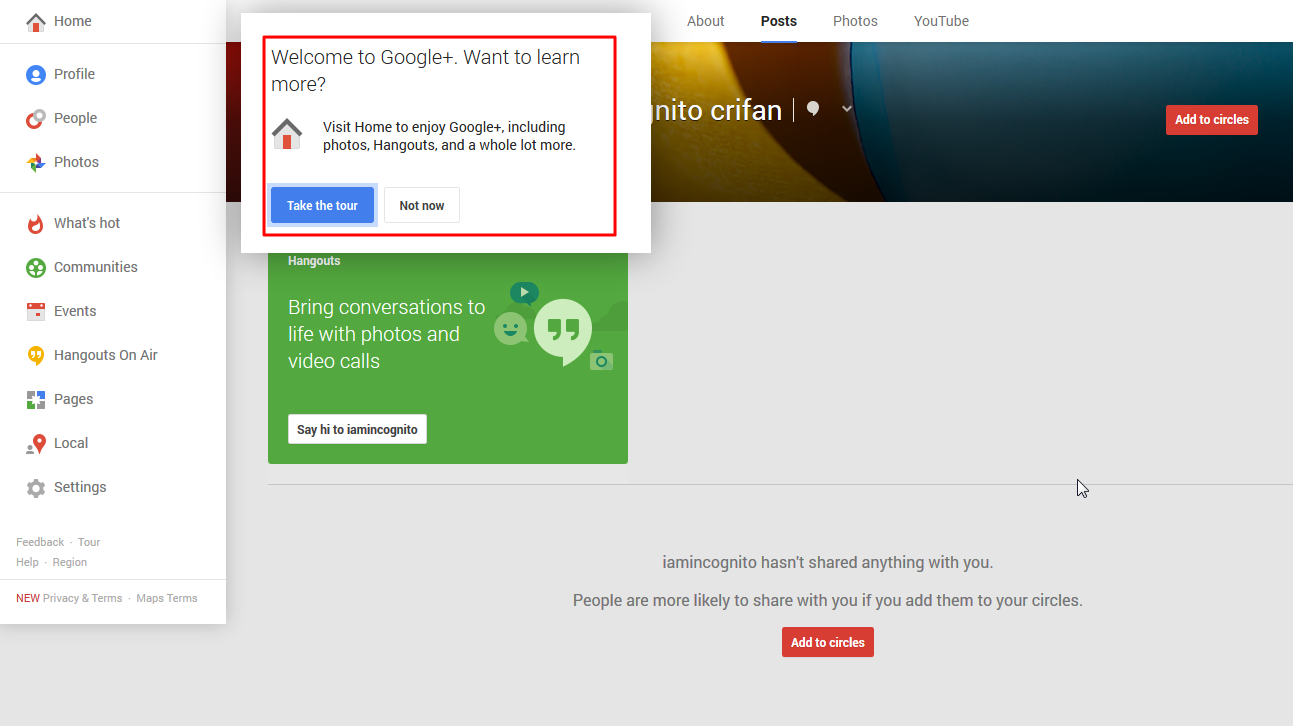The width and height of the screenshot is (1293, 726).
Task: Click Say hi to iamincognito button
Action: (x=357, y=429)
